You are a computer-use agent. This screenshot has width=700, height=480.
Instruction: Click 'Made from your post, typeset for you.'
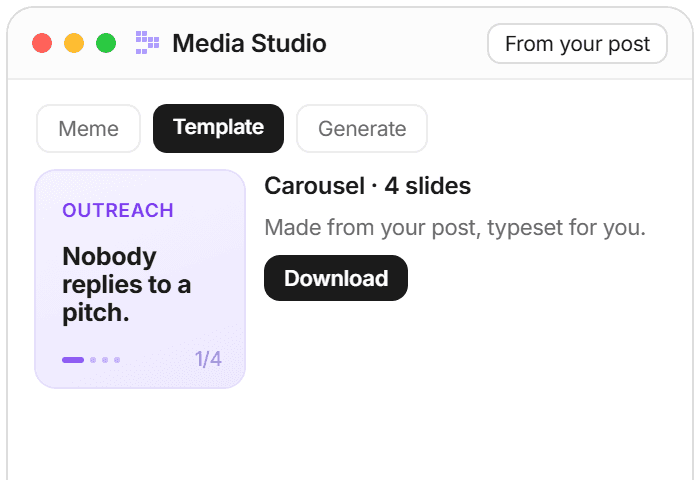pyautogui.click(x=455, y=228)
